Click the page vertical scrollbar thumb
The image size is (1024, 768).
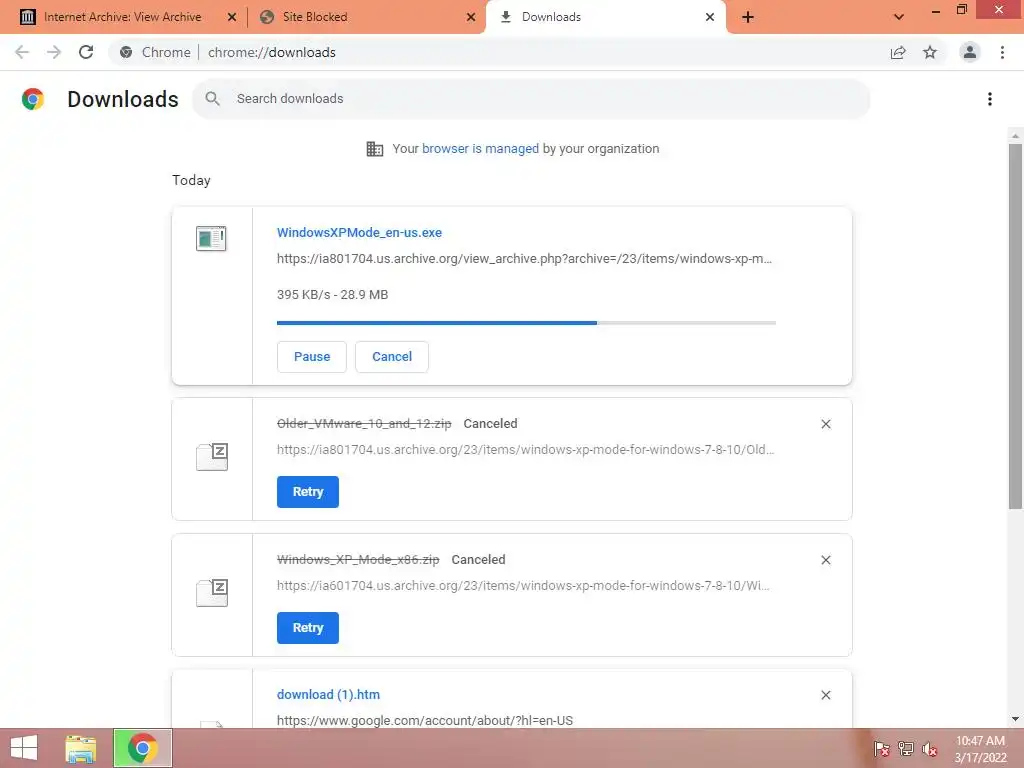point(1015,327)
